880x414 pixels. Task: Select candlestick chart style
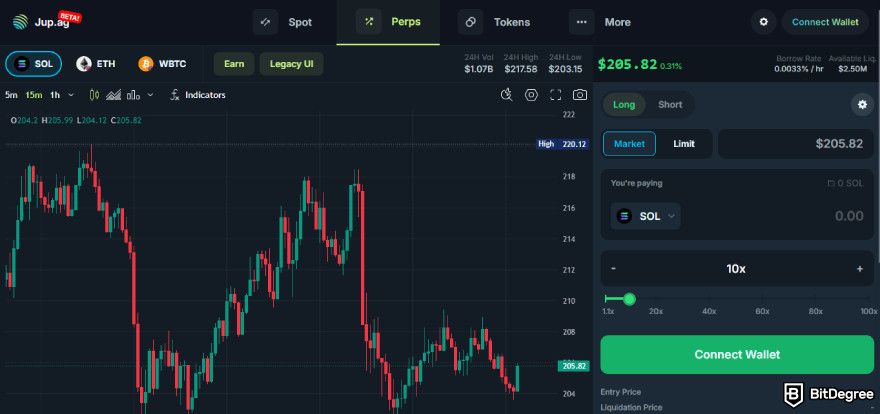click(x=95, y=95)
